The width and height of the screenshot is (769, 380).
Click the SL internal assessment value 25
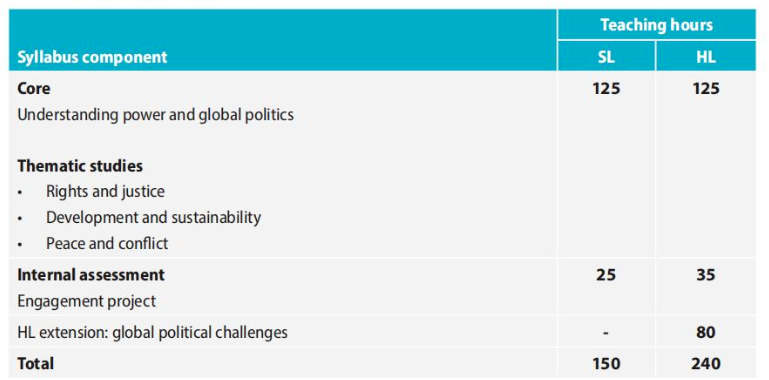coord(606,275)
